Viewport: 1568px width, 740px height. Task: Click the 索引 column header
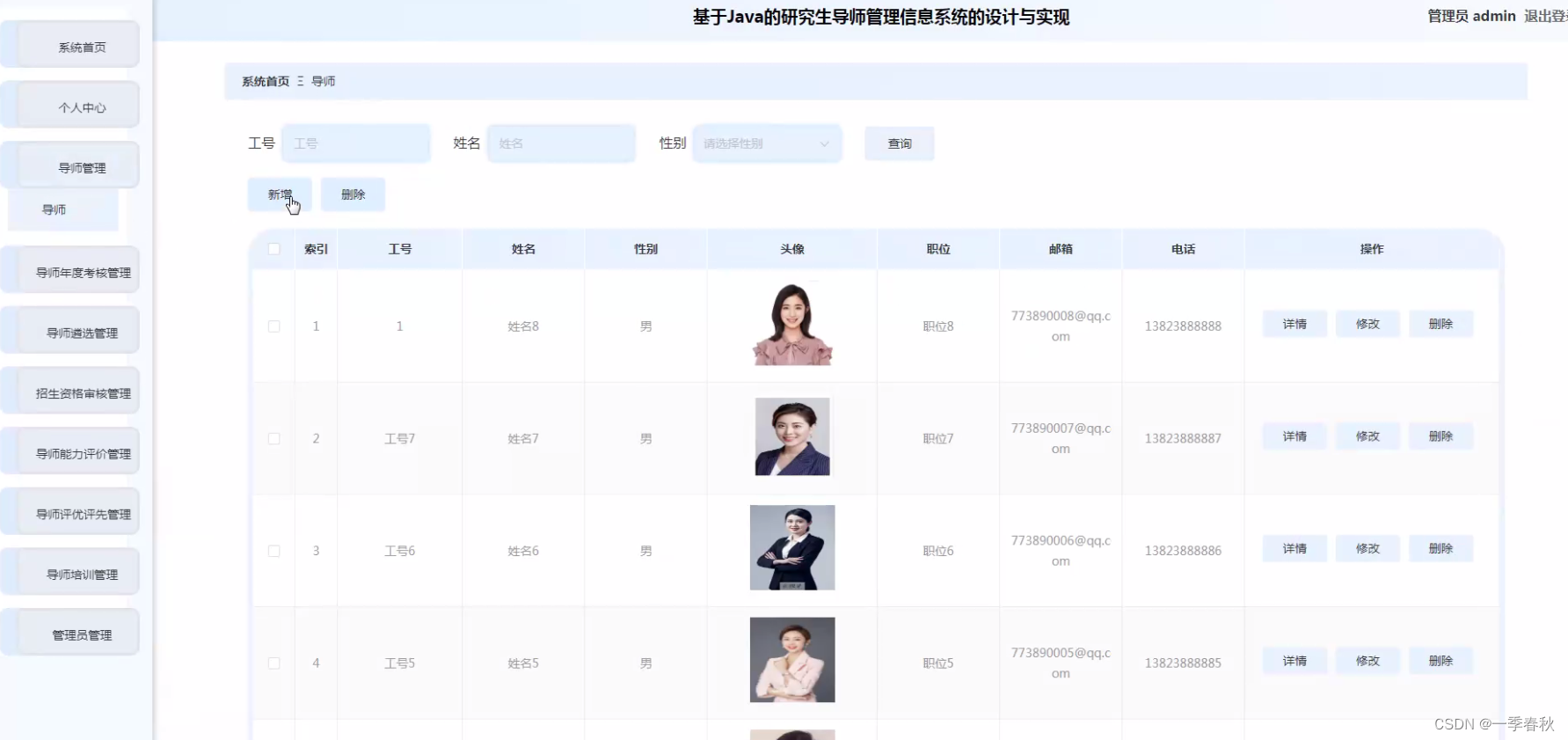coord(316,249)
